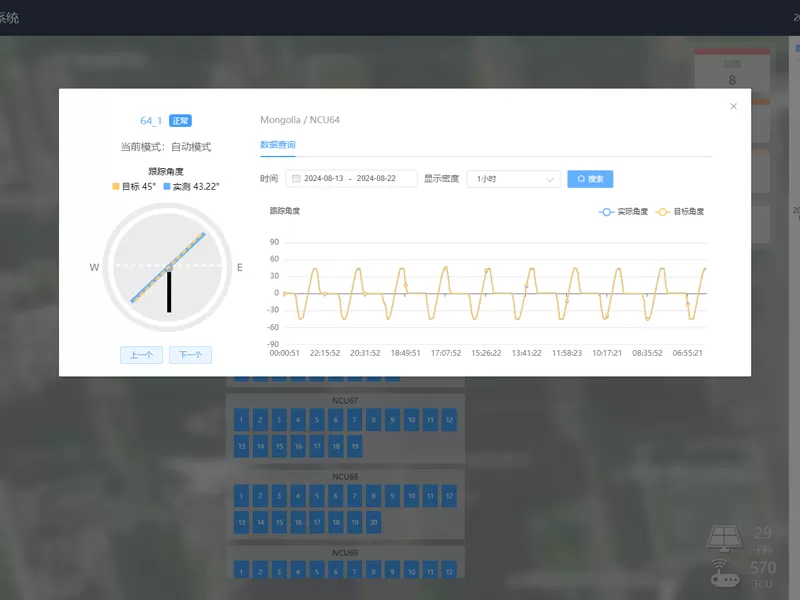Click the calendar icon in date field
This screenshot has height=600, width=800.
[296, 179]
